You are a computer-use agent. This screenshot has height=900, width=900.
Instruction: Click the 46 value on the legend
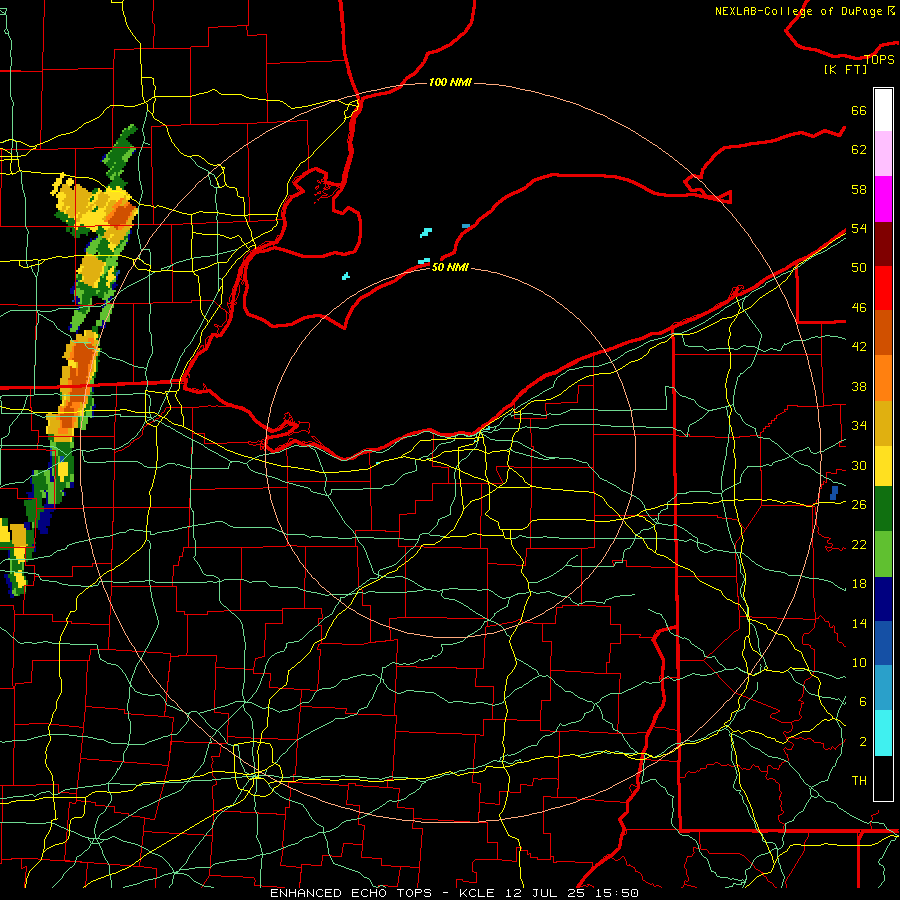tap(859, 308)
